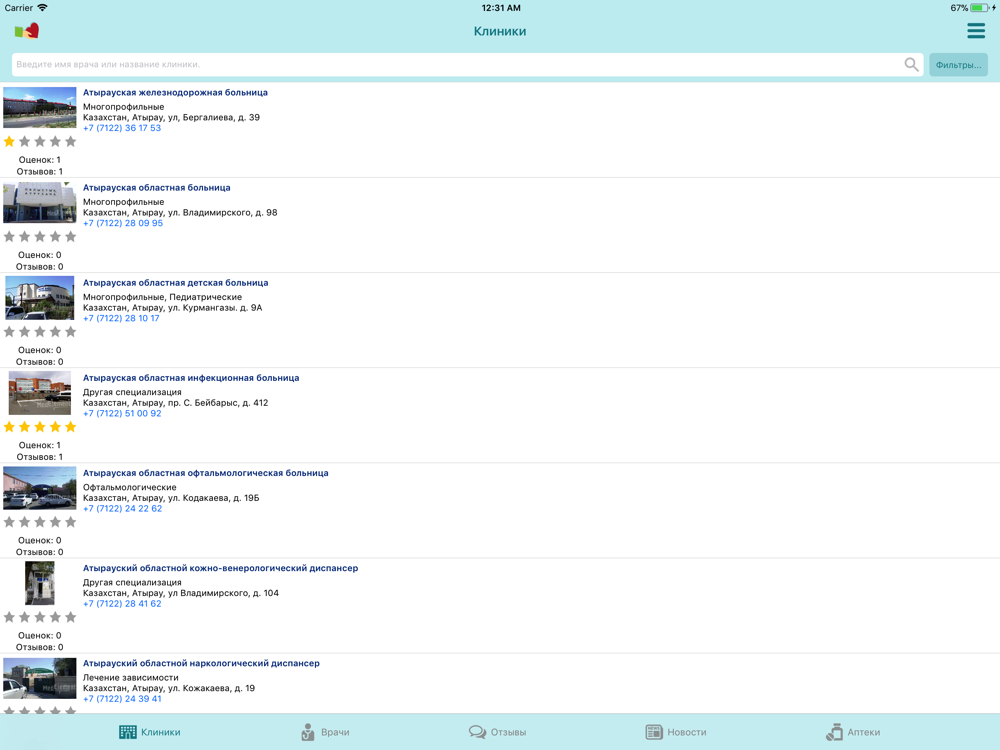
Task: Open the Фильтры filter button
Action: (x=958, y=64)
